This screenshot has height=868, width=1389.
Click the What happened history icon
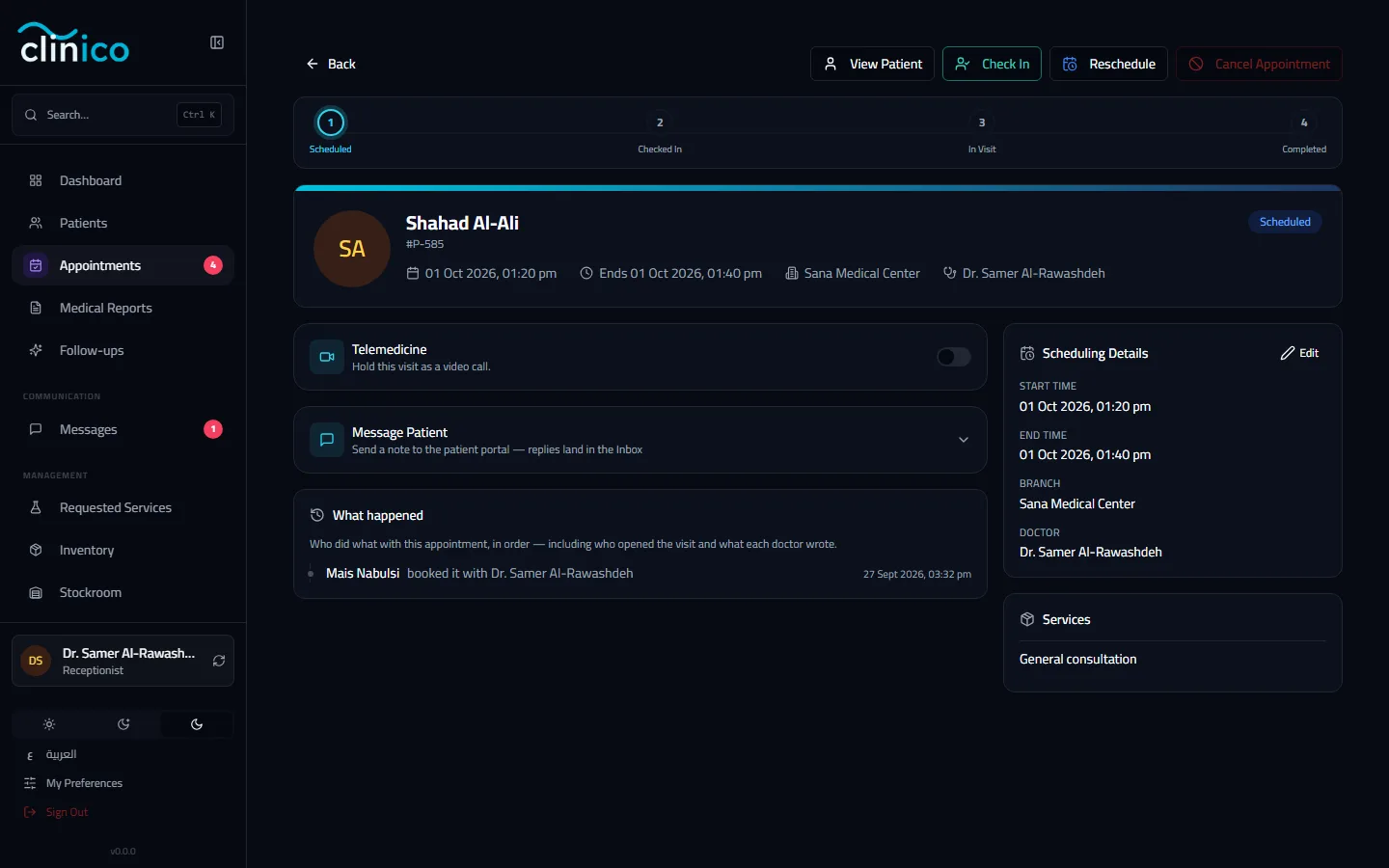[316, 515]
